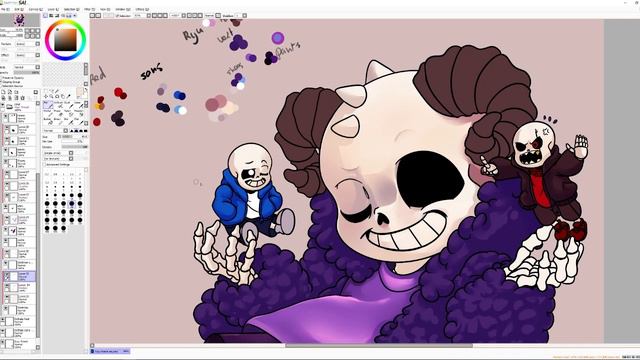Viewport: 640px width, 360px height.
Task: Open the simple circle brush shape dropdown
Action: tap(58, 153)
